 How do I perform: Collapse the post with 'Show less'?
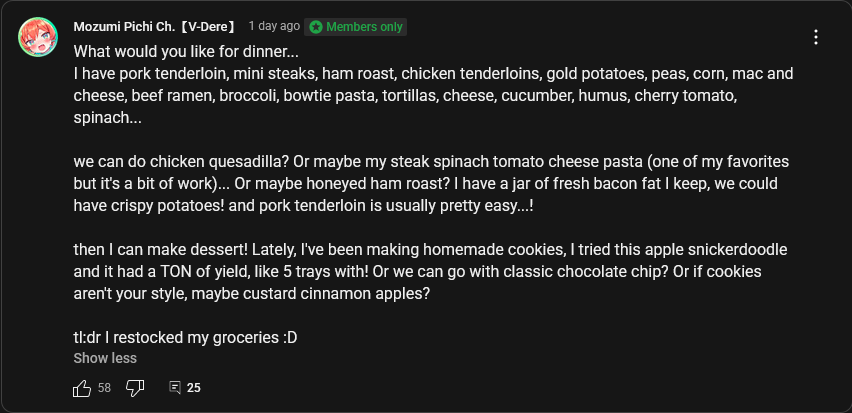105,358
